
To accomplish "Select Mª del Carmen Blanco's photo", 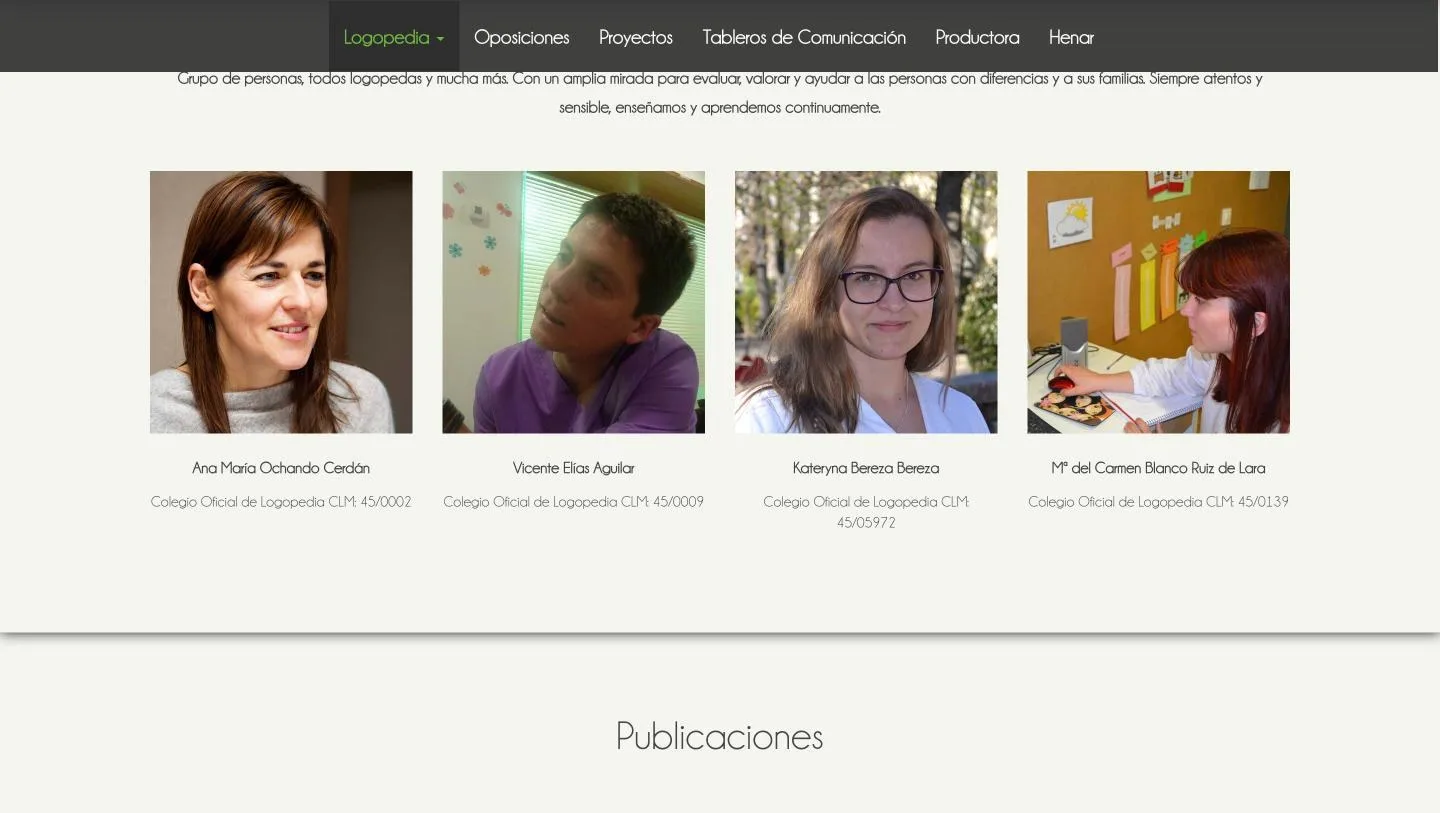I will [1158, 302].
